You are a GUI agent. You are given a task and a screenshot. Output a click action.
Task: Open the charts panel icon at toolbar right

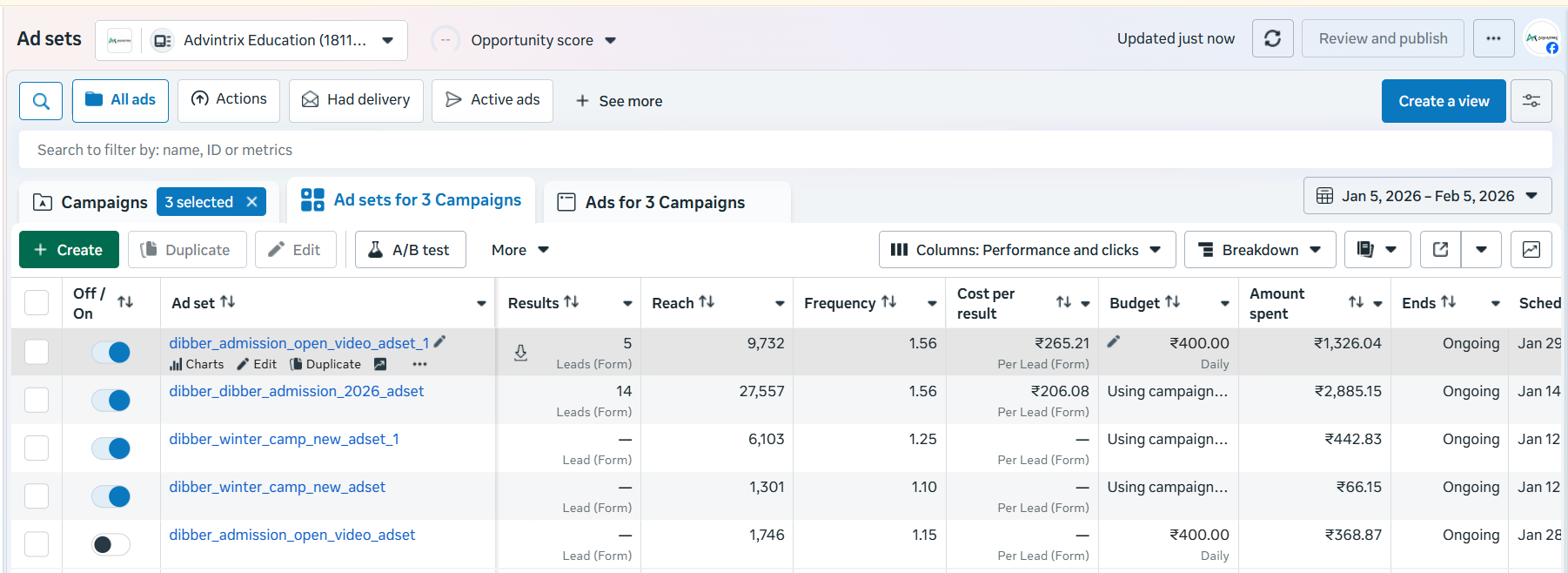pos(1531,250)
